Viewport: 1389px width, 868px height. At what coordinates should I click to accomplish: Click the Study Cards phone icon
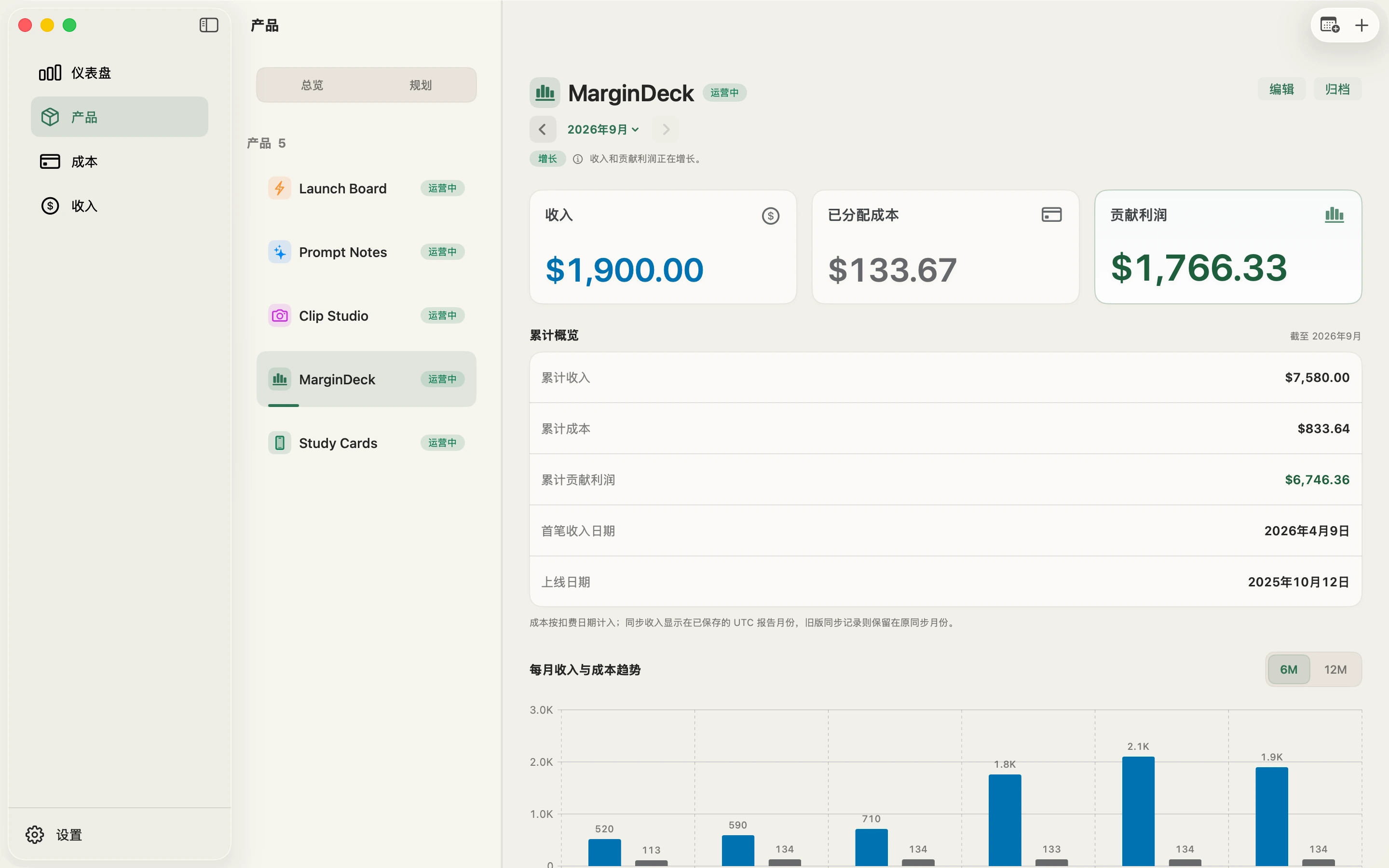[x=280, y=443]
